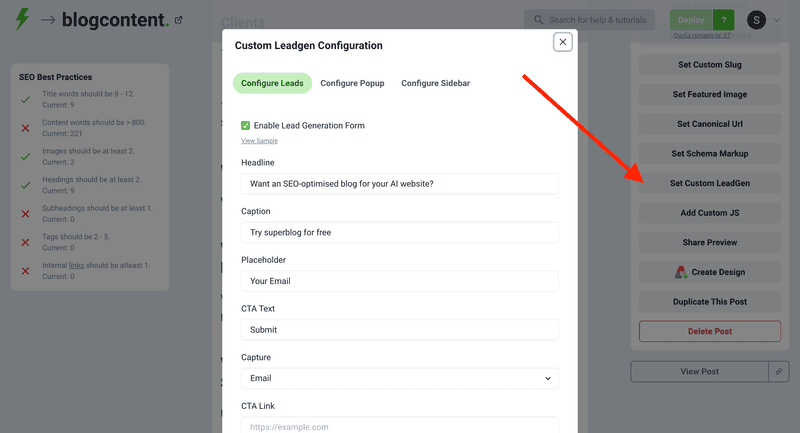This screenshot has height=433, width=800.
Task: Click the green question mark help button
Action: click(724, 20)
